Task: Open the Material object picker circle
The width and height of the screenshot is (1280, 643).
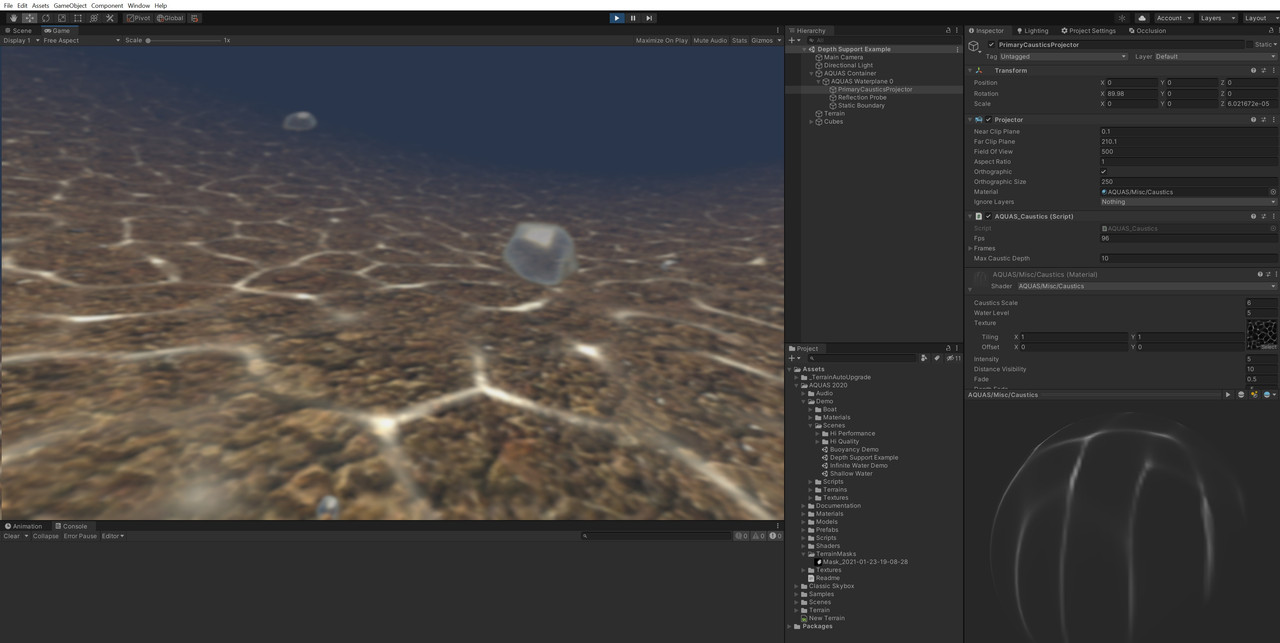Action: coord(1273,192)
